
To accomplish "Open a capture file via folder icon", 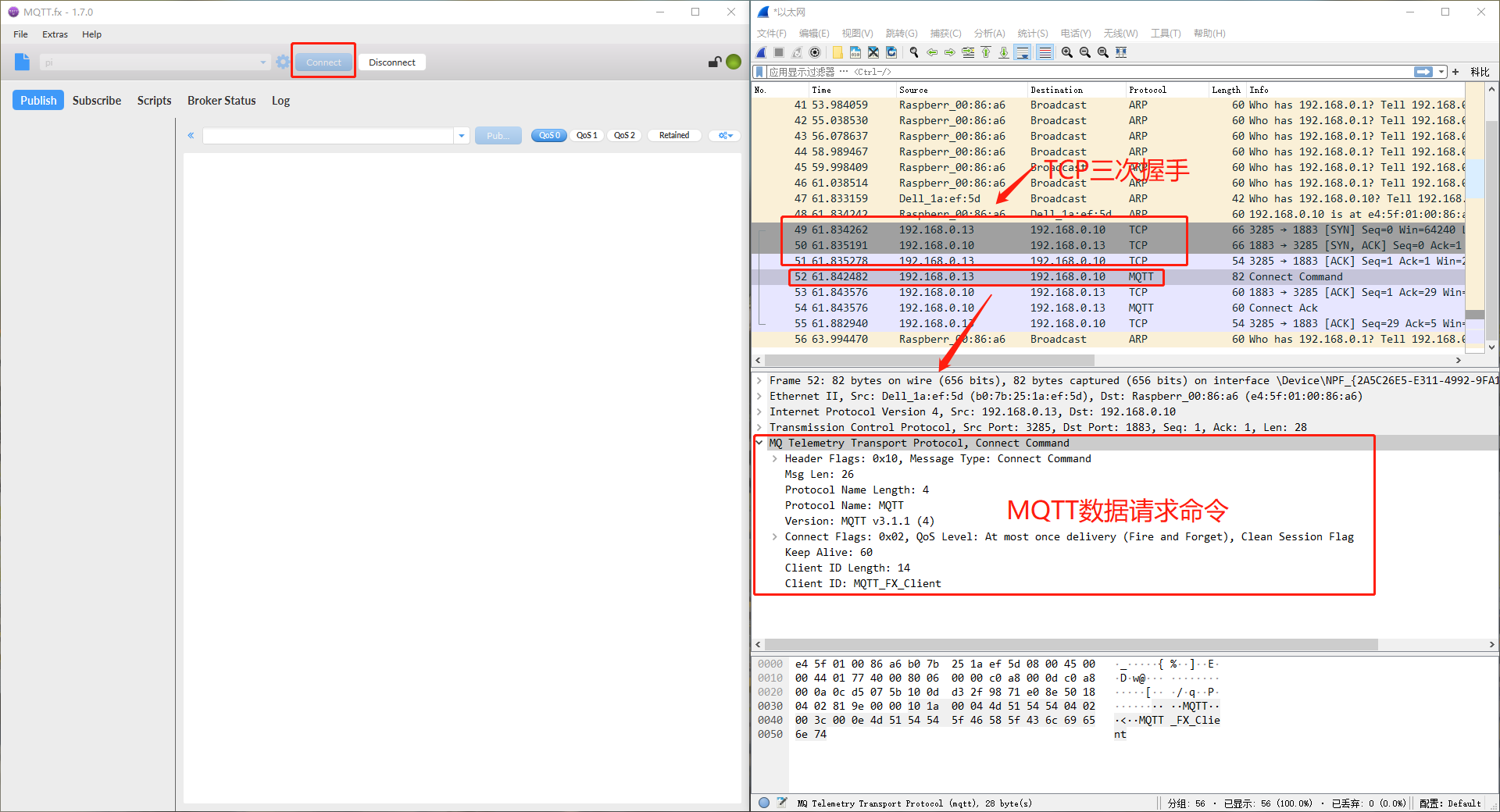I will (837, 52).
